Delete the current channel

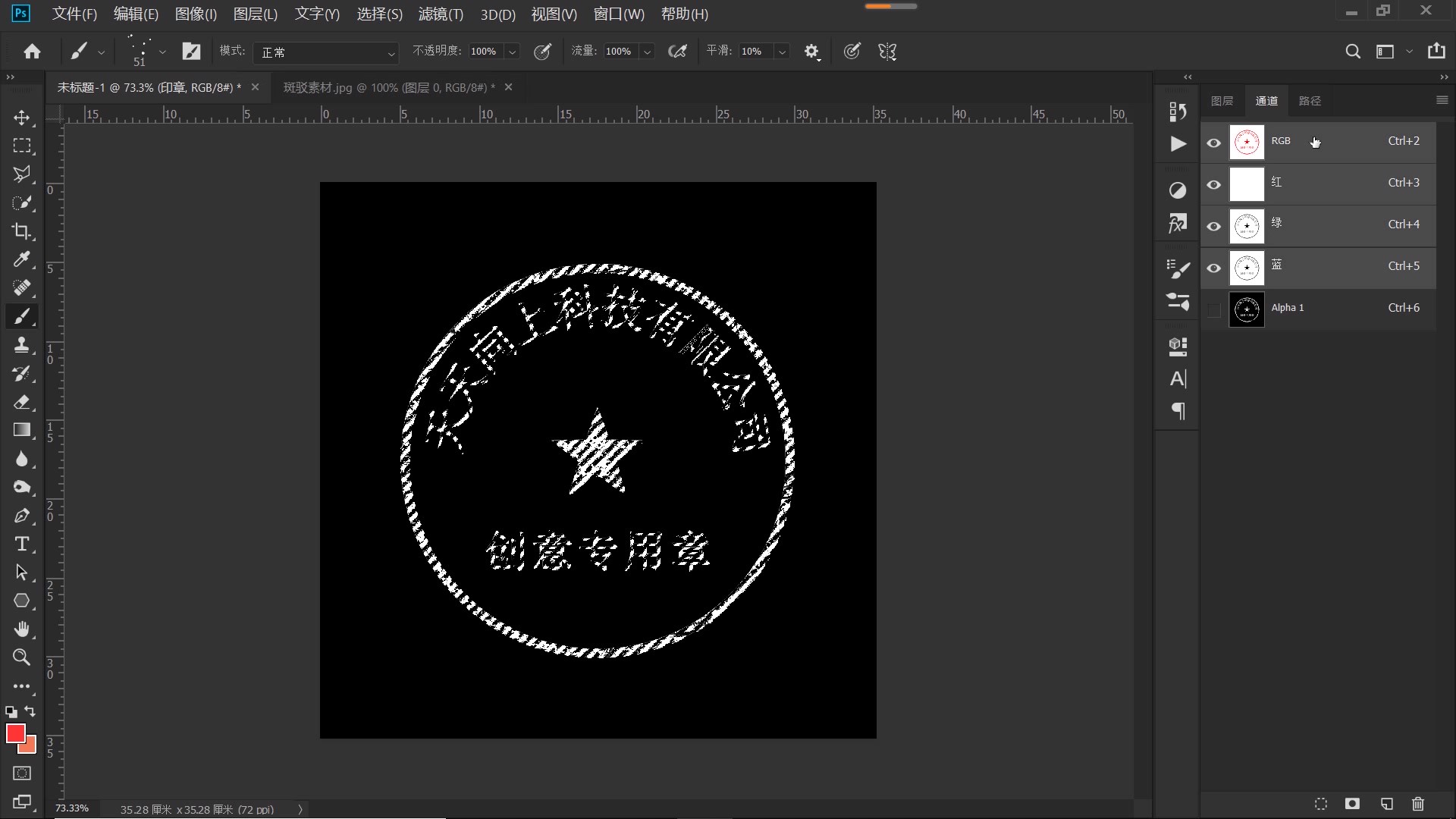[1417, 804]
